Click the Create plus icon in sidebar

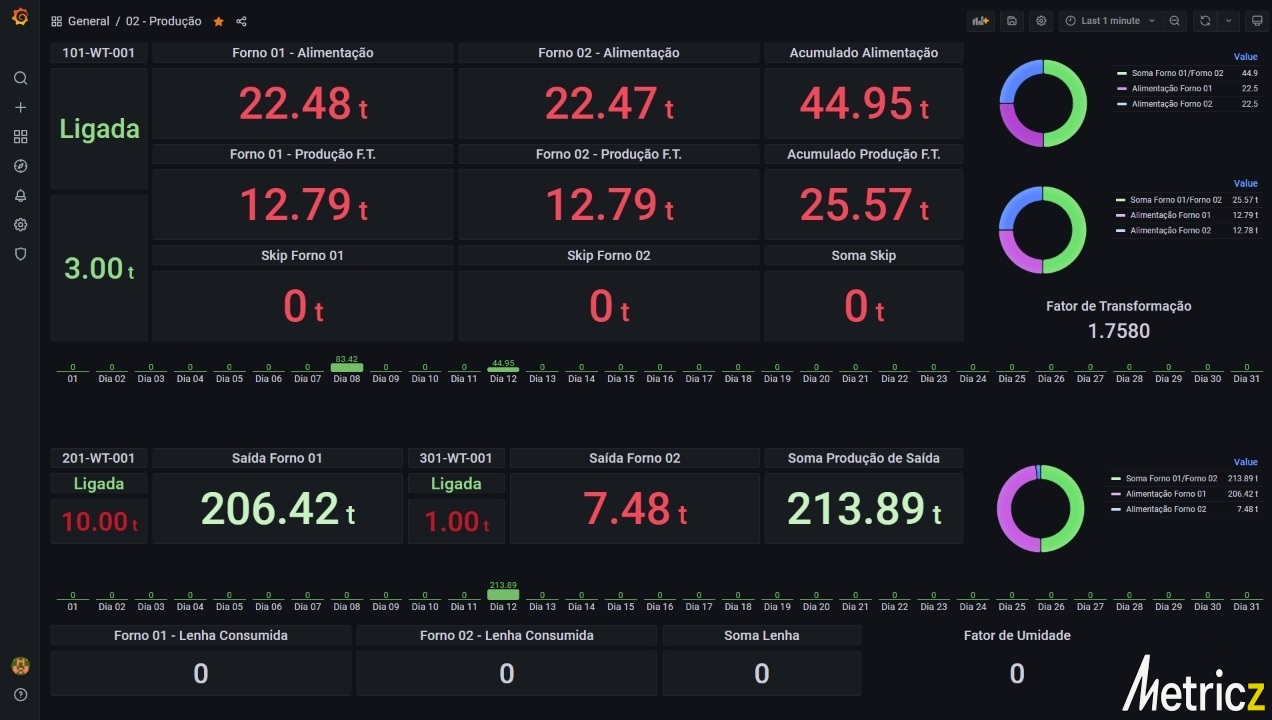(x=20, y=108)
